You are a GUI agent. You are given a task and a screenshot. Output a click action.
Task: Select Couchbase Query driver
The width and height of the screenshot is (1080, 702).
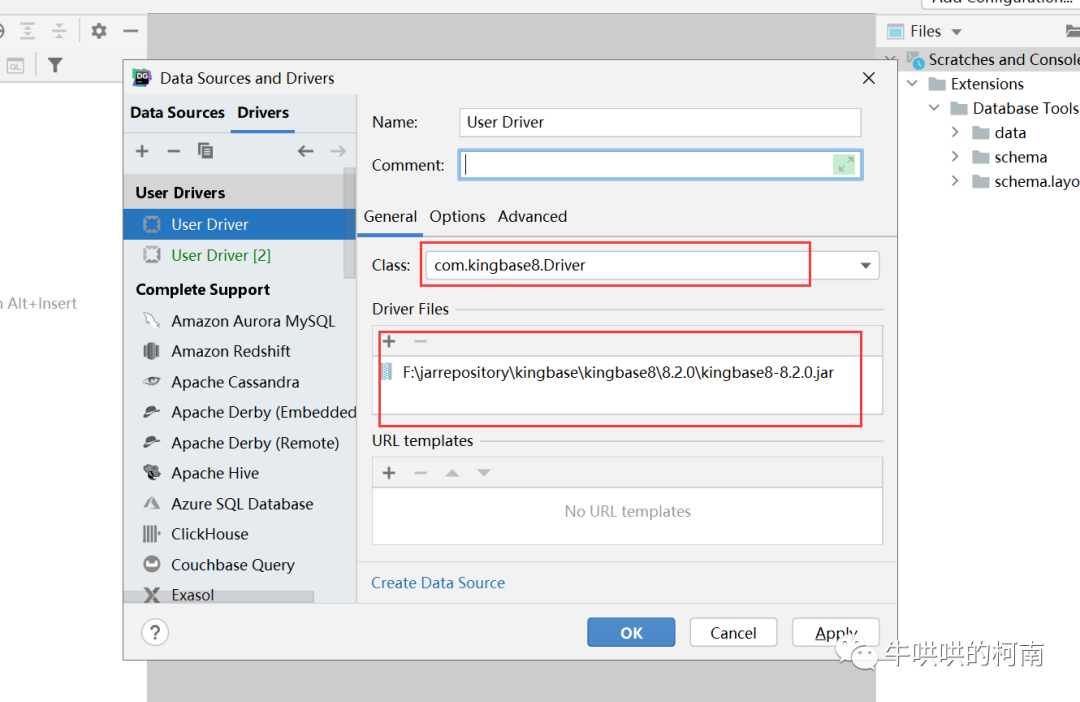point(239,565)
